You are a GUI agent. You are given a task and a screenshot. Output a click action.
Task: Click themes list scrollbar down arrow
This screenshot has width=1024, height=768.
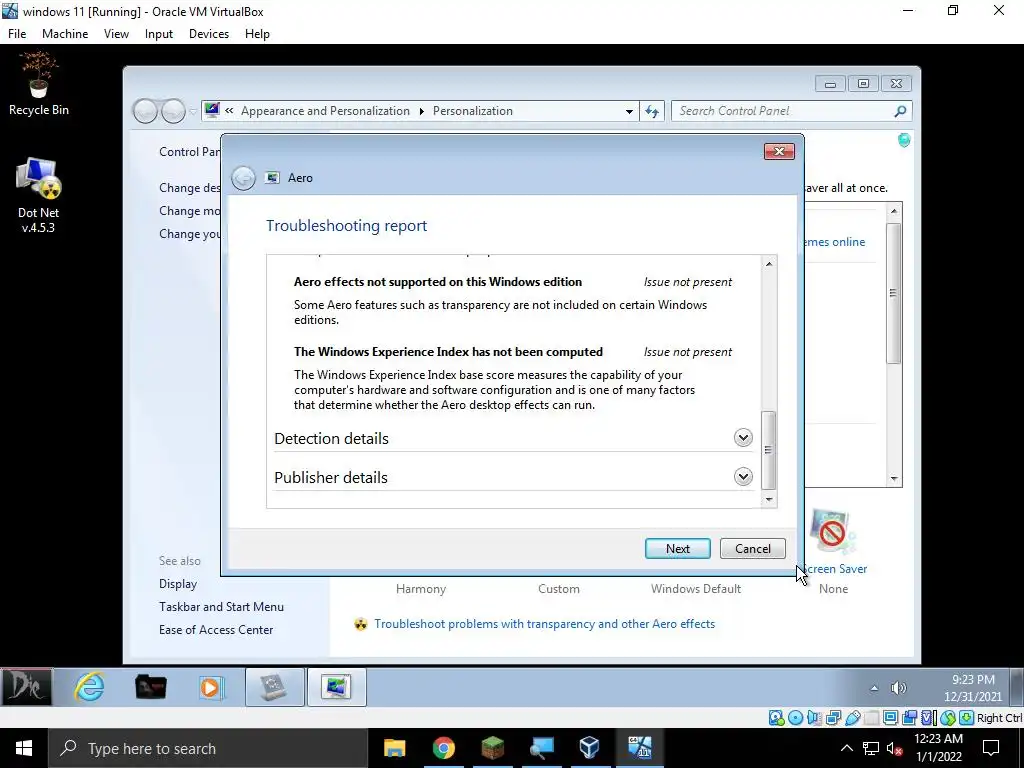pos(894,479)
